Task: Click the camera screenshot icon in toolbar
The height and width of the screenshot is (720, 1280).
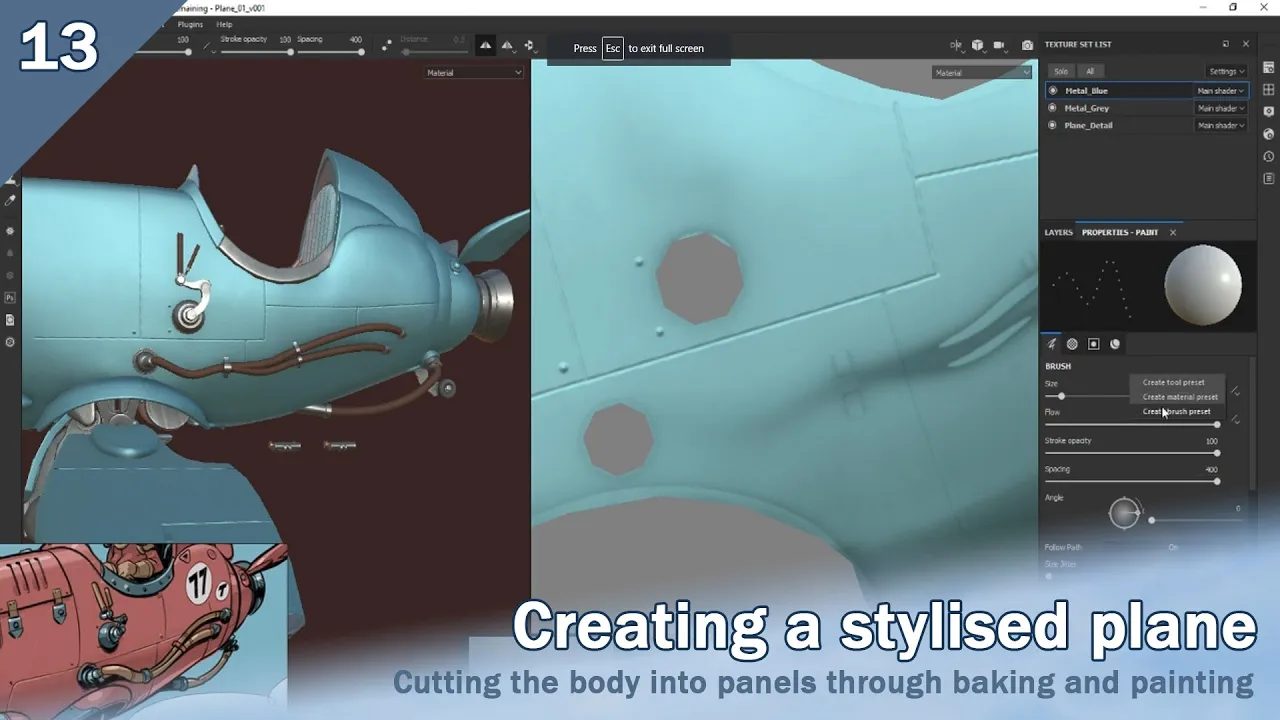Action: (x=1027, y=45)
